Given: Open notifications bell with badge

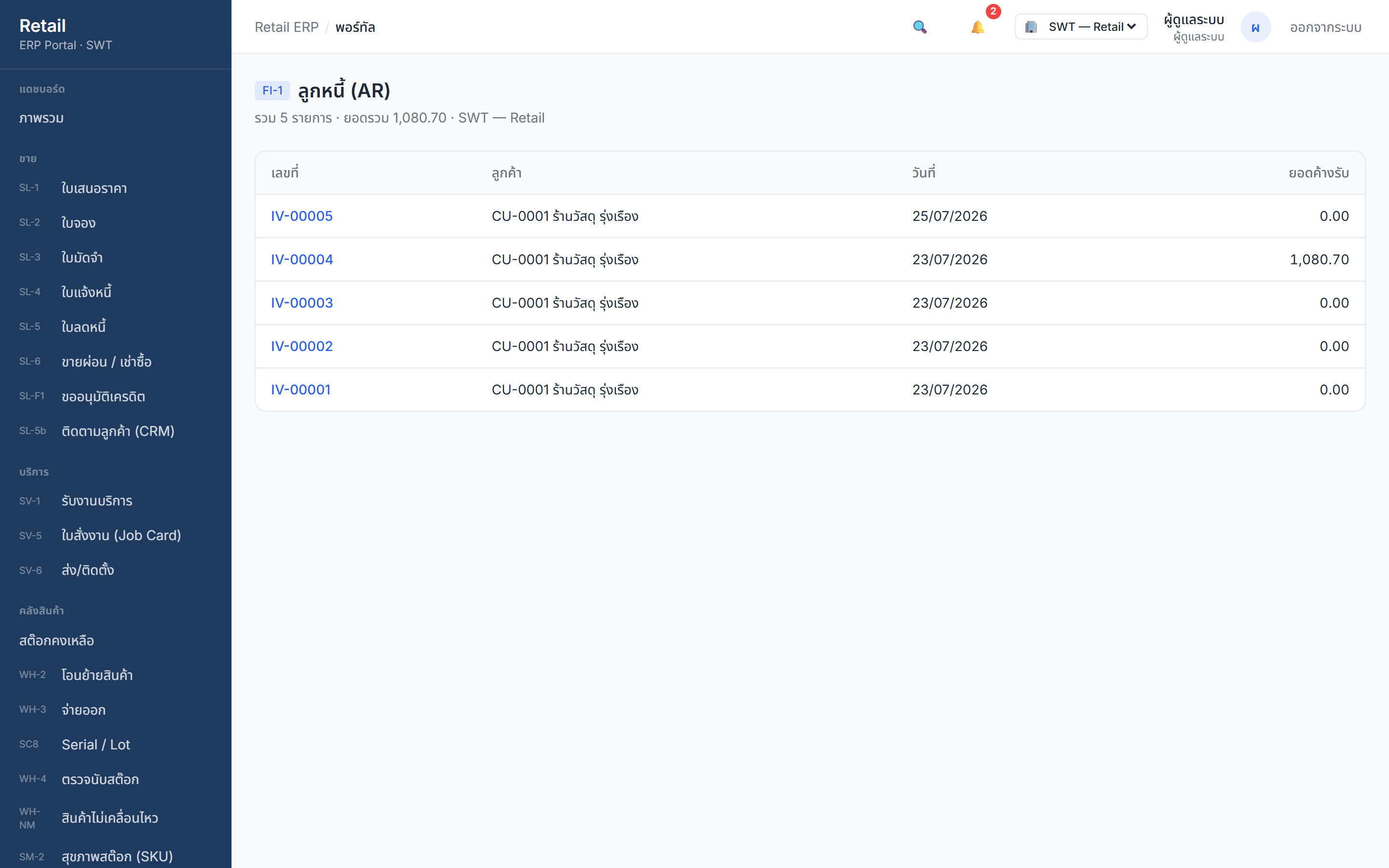Looking at the screenshot, I should click(978, 27).
